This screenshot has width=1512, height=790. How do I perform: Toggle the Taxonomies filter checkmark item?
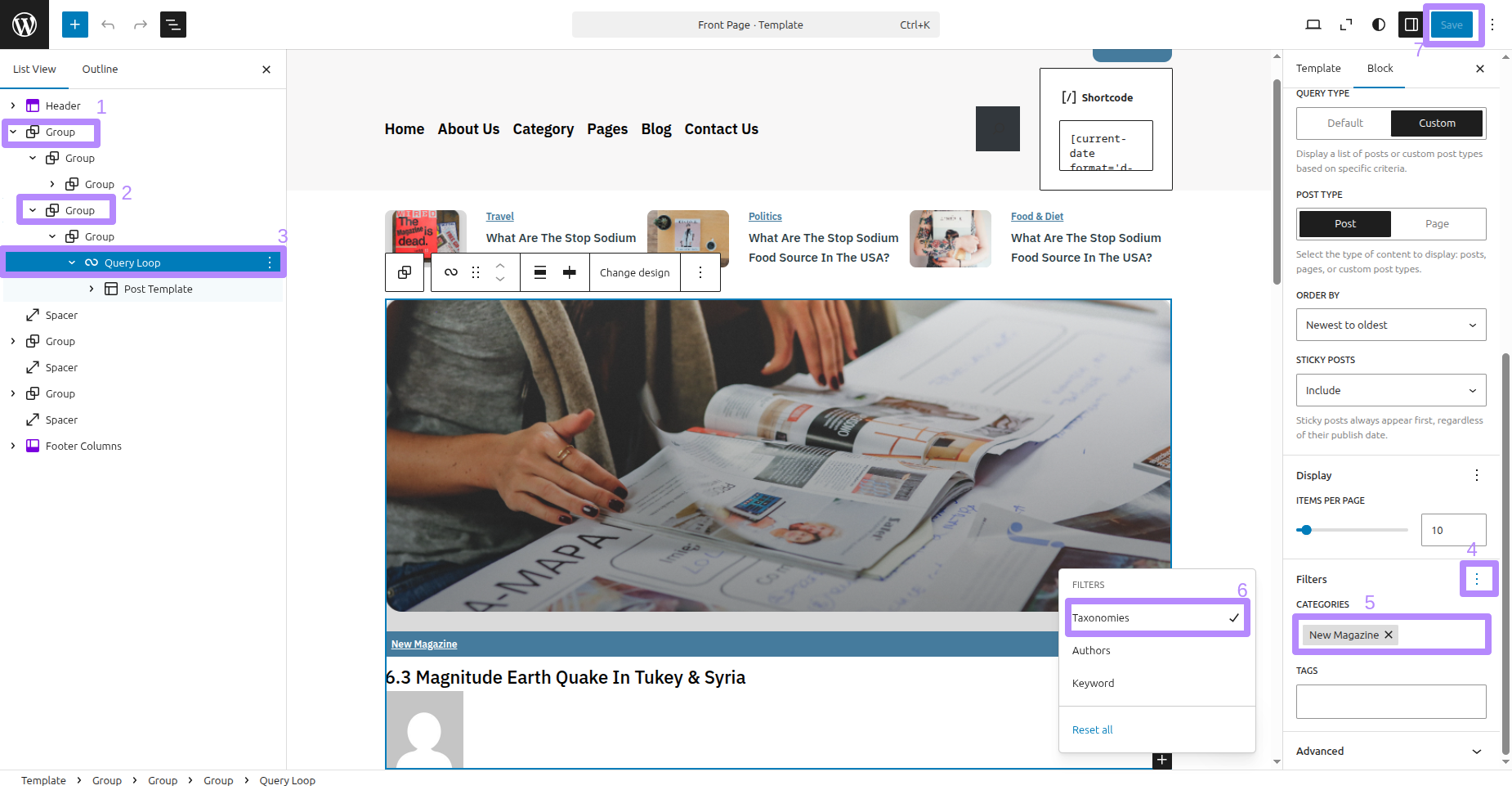point(1156,618)
